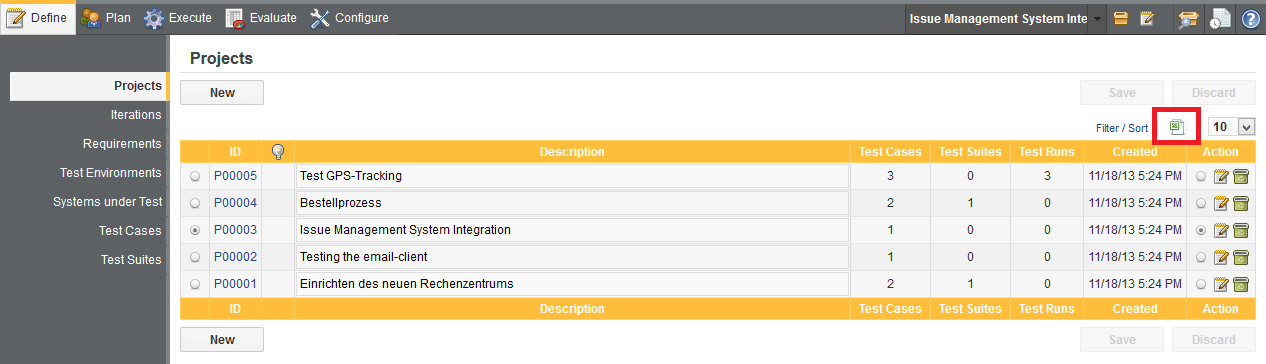Click archive icon for Einrichten des neuen Rechenzentrums row
1266x364 pixels.
(1240, 284)
